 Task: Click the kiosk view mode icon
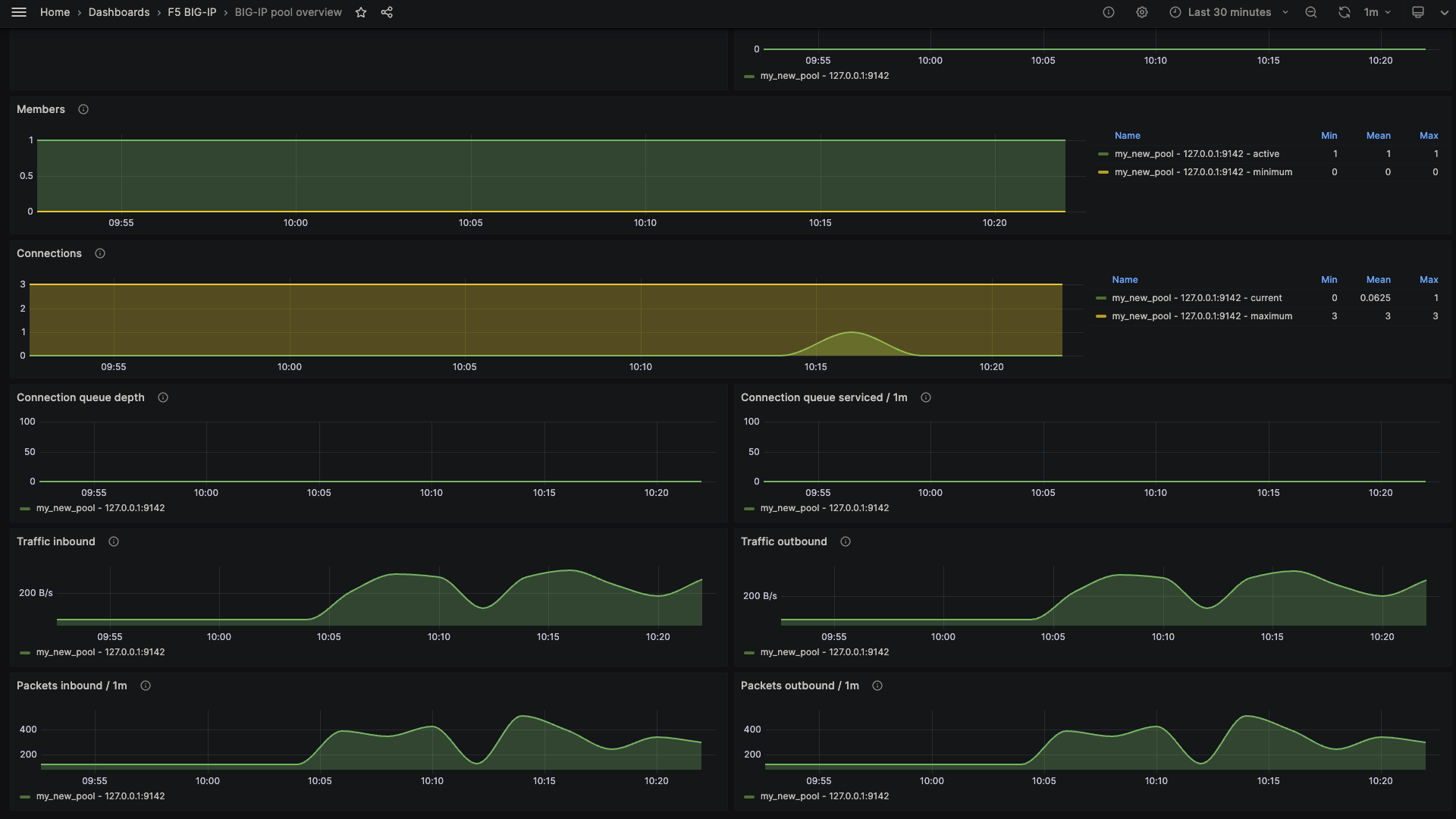pyautogui.click(x=1417, y=12)
